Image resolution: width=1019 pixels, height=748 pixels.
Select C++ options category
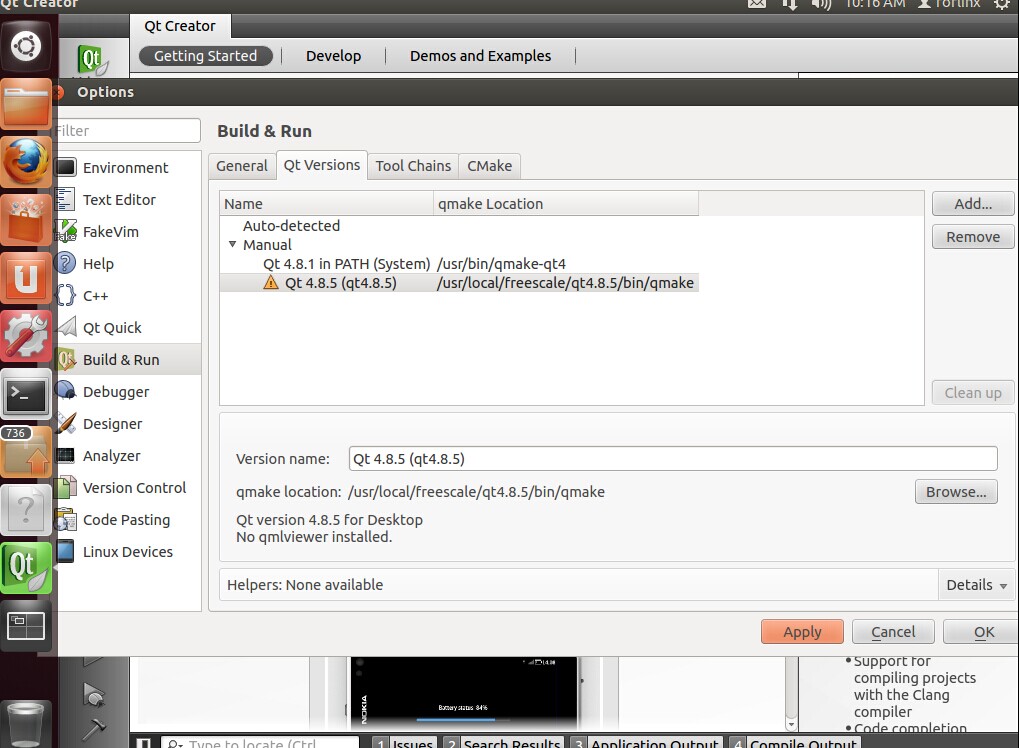pyautogui.click(x=129, y=296)
